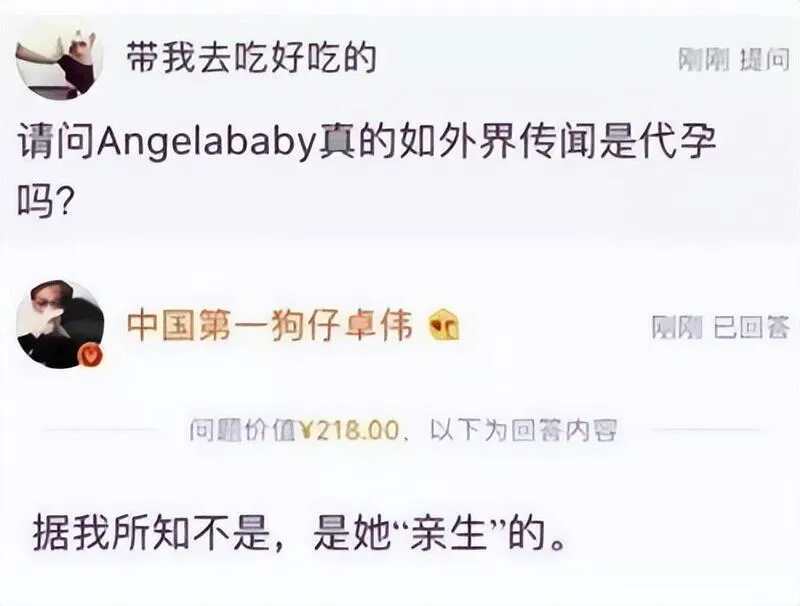Click the ¥218.00 price value

pyautogui.click(x=350, y=431)
